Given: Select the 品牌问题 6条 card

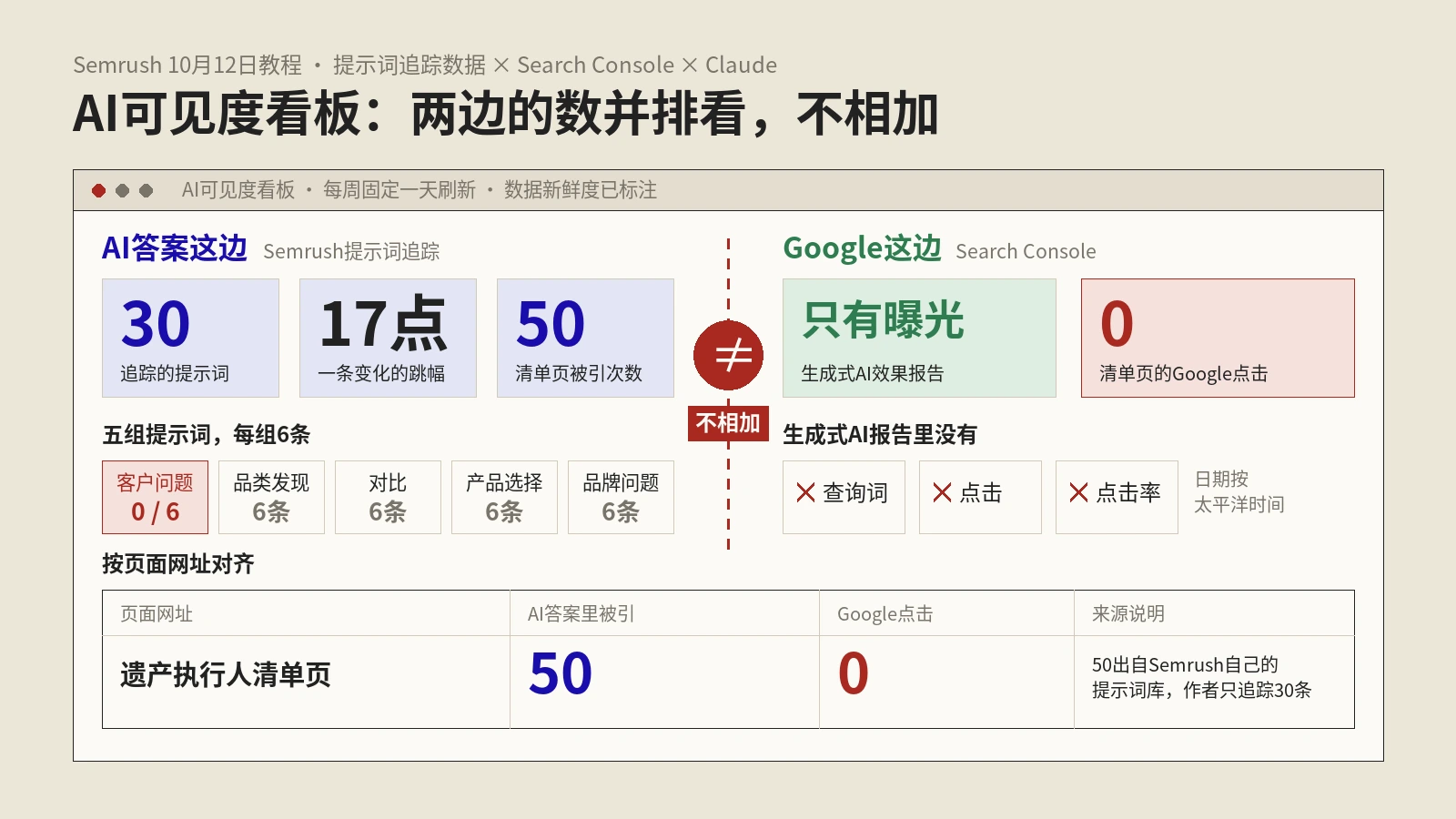Looking at the screenshot, I should point(621,497).
